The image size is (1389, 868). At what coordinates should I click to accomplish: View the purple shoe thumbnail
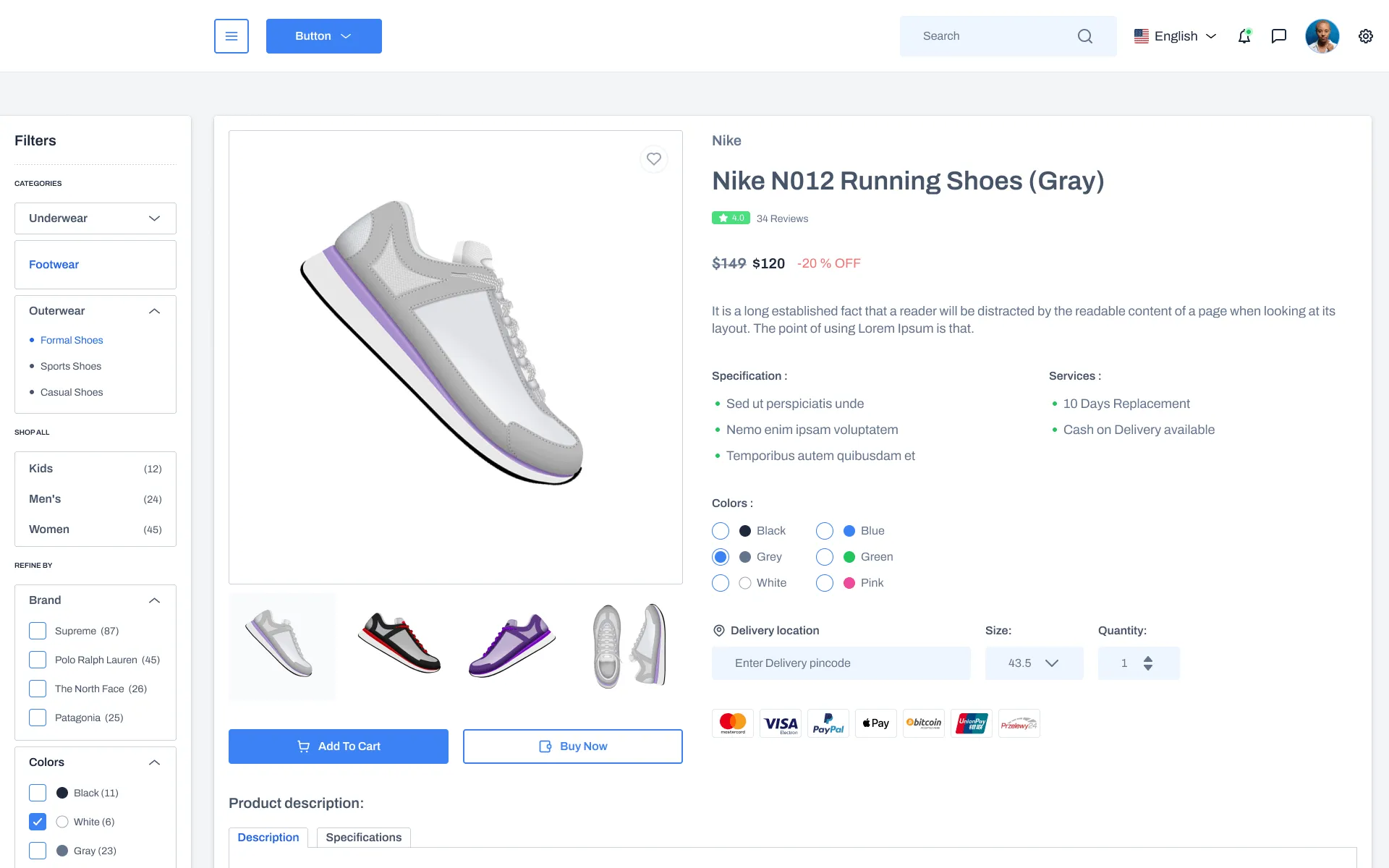click(511, 646)
